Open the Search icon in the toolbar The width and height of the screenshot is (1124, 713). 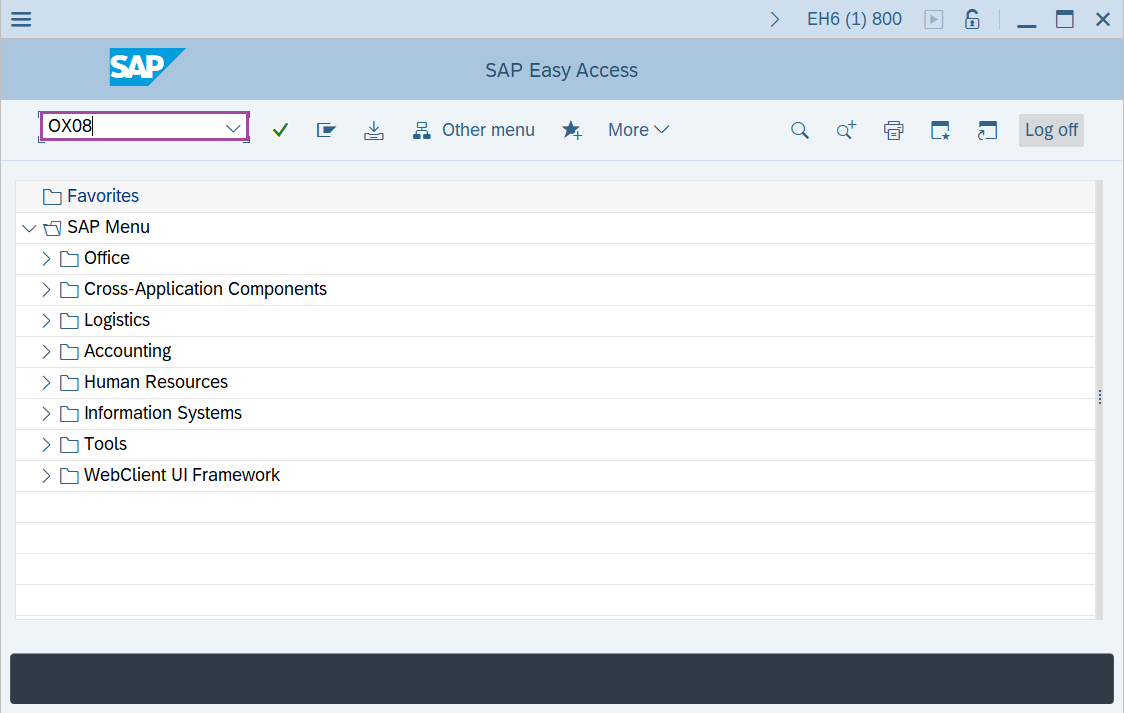(x=799, y=129)
